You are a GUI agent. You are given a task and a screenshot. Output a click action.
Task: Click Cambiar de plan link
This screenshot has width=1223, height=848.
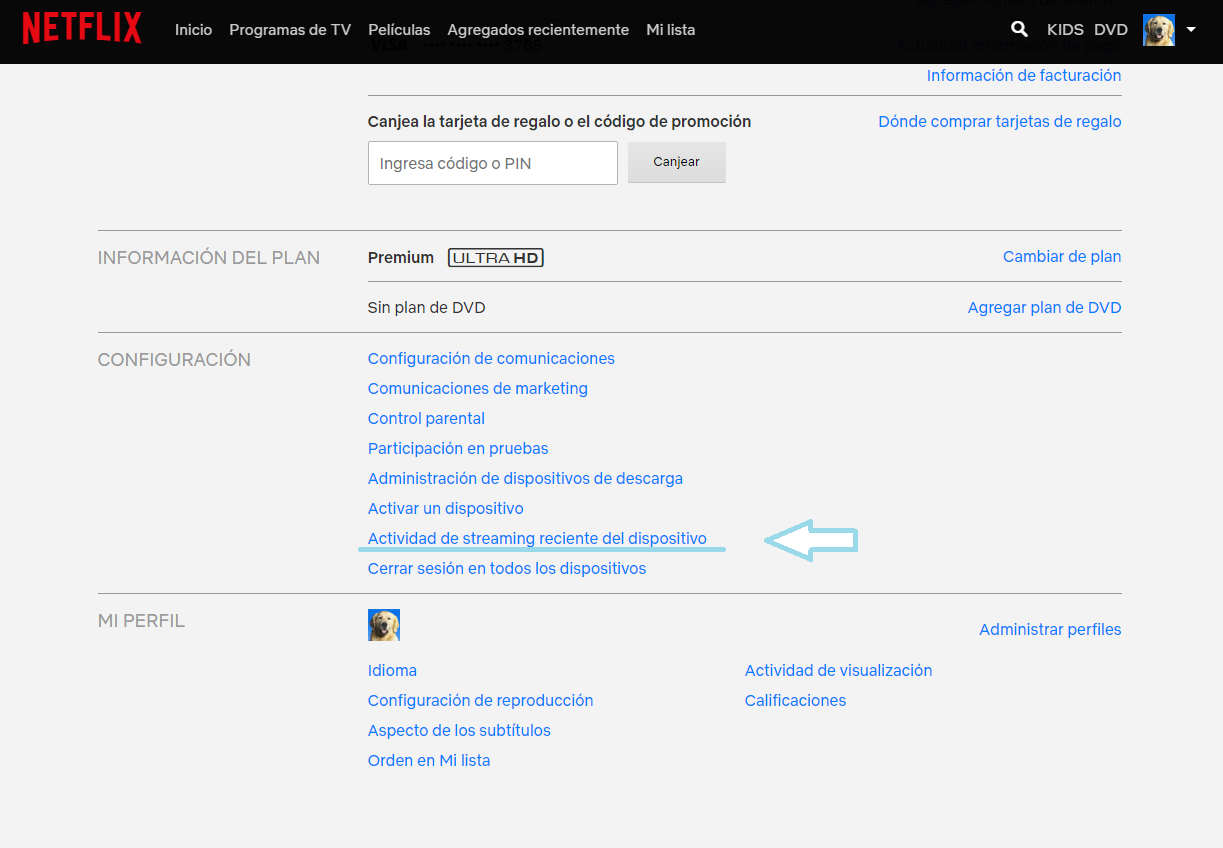(1061, 256)
